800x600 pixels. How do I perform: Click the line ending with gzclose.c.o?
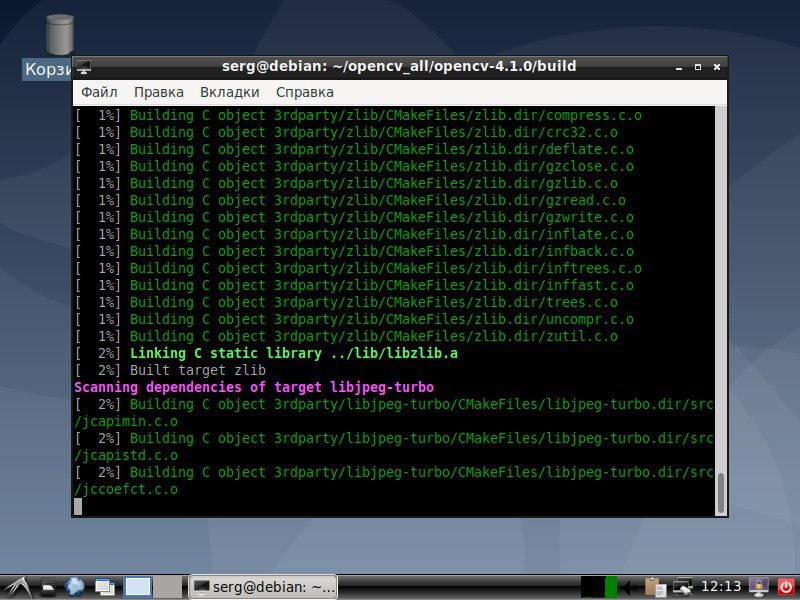click(x=354, y=166)
